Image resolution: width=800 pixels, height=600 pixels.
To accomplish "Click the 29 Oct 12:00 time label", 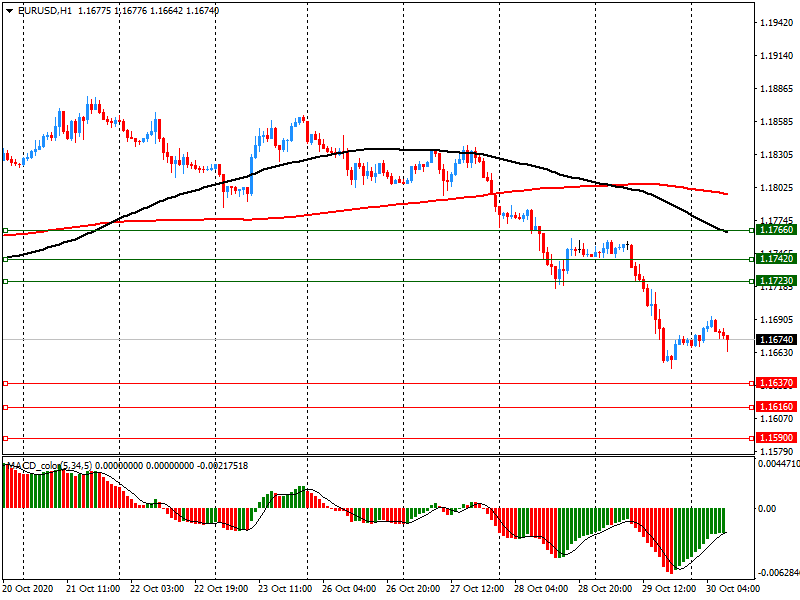I will 668,589.
